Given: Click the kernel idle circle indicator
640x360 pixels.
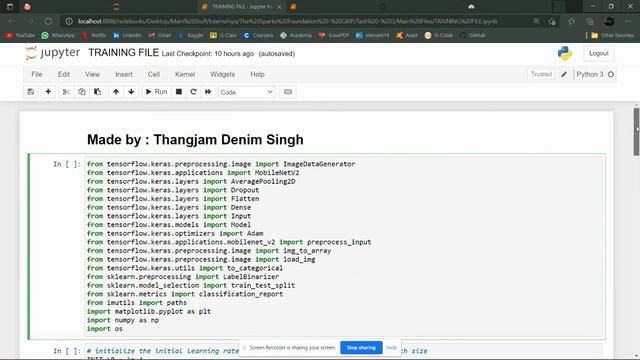Looking at the screenshot, I should [611, 74].
